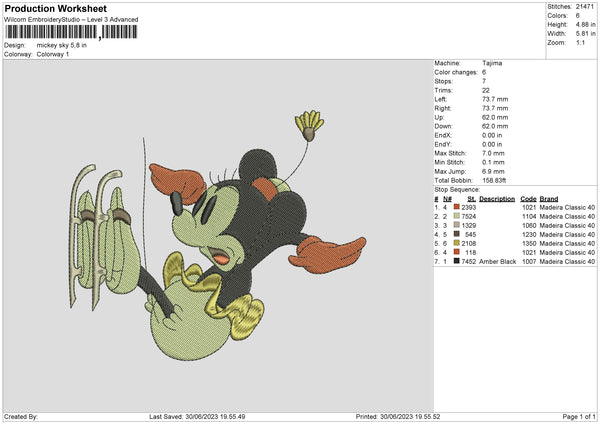Click the orange swatch in stop row 1

[x=457, y=207]
